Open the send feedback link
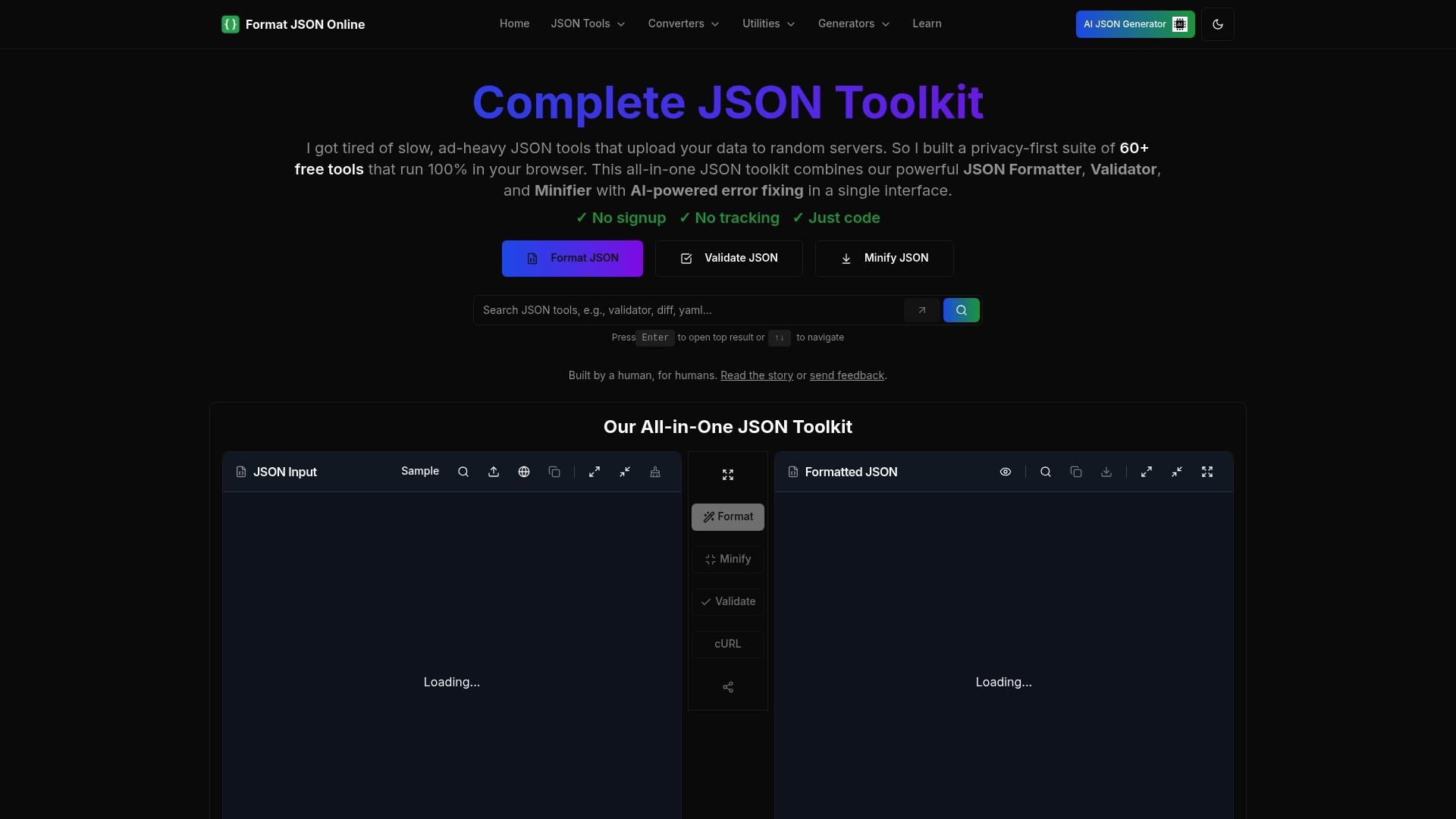 (847, 375)
